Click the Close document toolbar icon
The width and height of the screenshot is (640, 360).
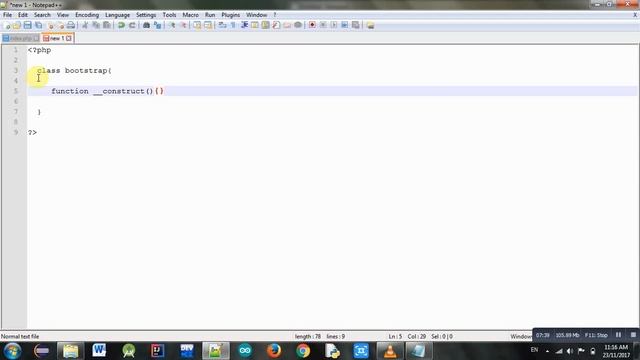[x=51, y=25]
